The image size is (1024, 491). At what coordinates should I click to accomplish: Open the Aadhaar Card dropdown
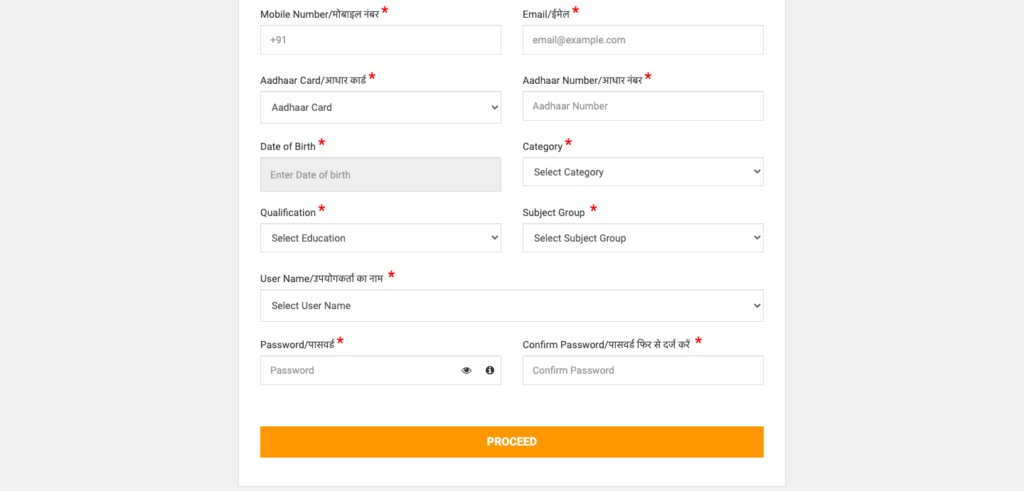[381, 107]
